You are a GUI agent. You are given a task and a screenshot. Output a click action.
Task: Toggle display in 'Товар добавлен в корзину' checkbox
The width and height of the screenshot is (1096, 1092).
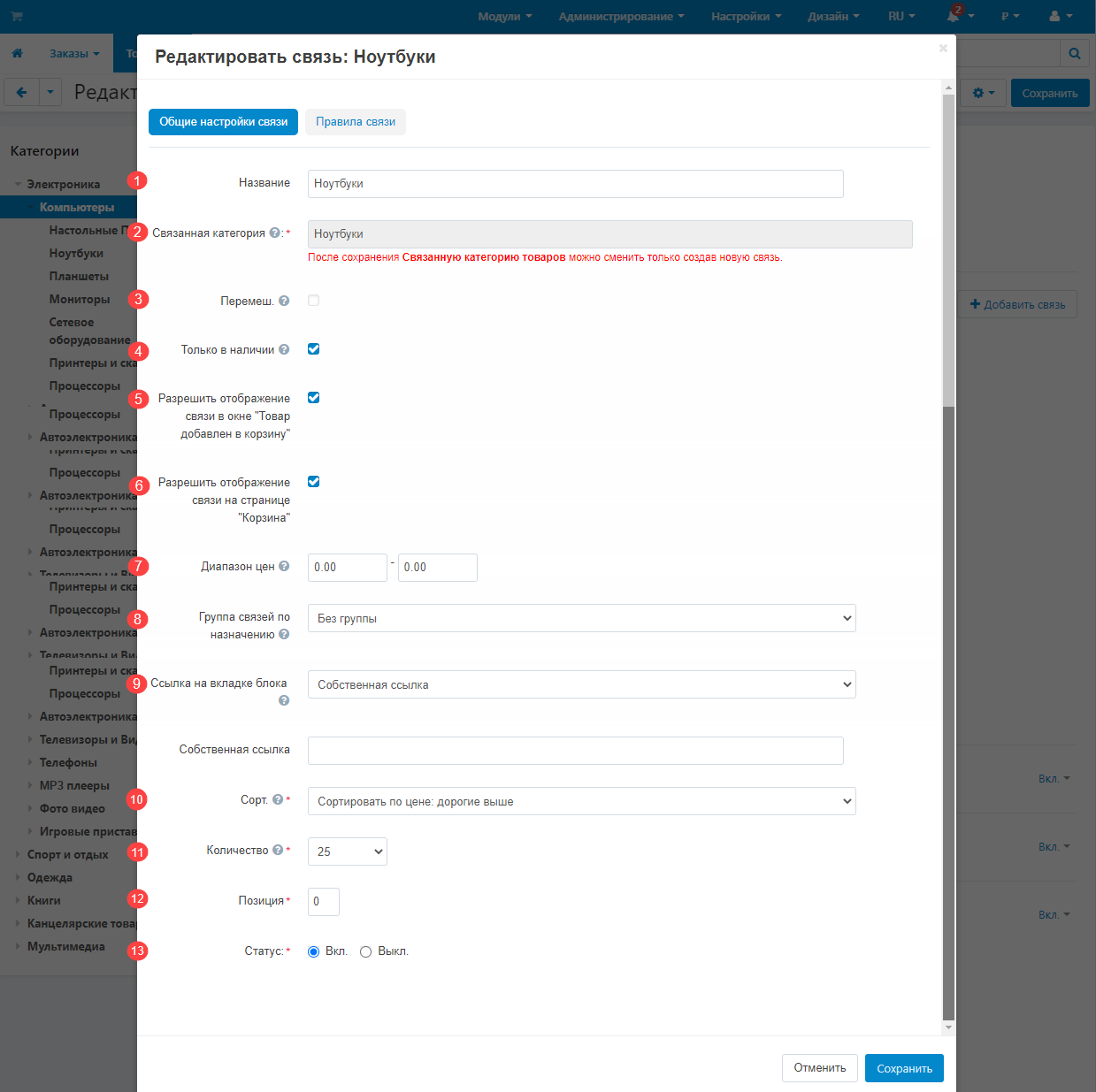313,398
